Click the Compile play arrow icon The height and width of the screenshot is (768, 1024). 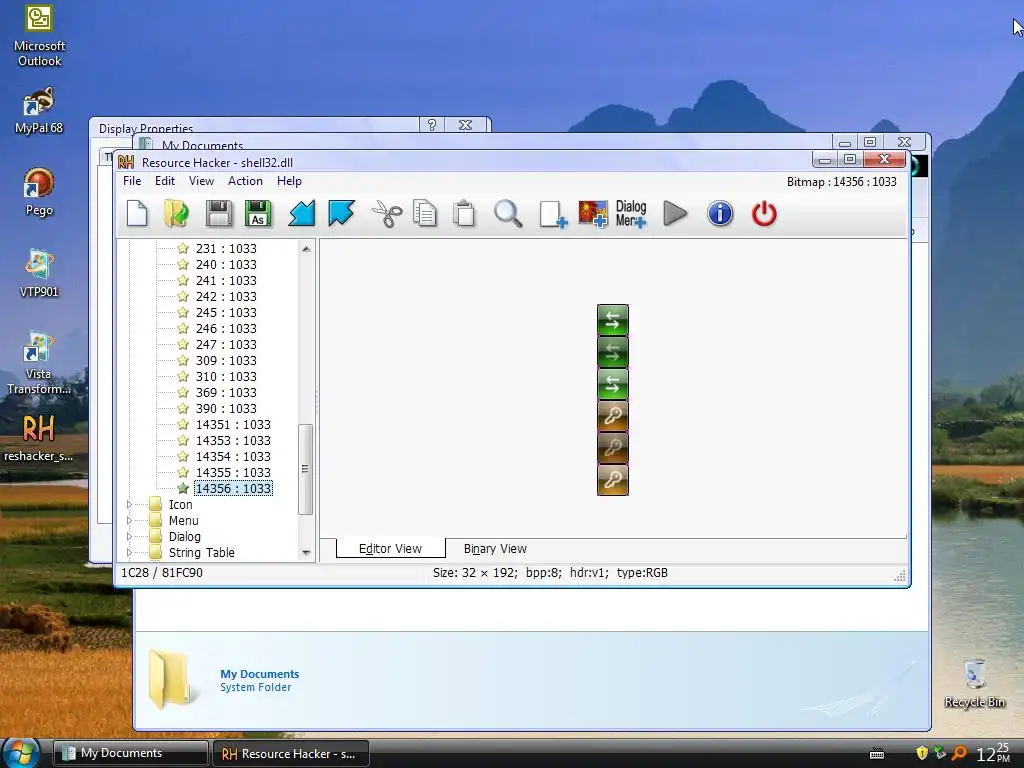click(x=675, y=214)
